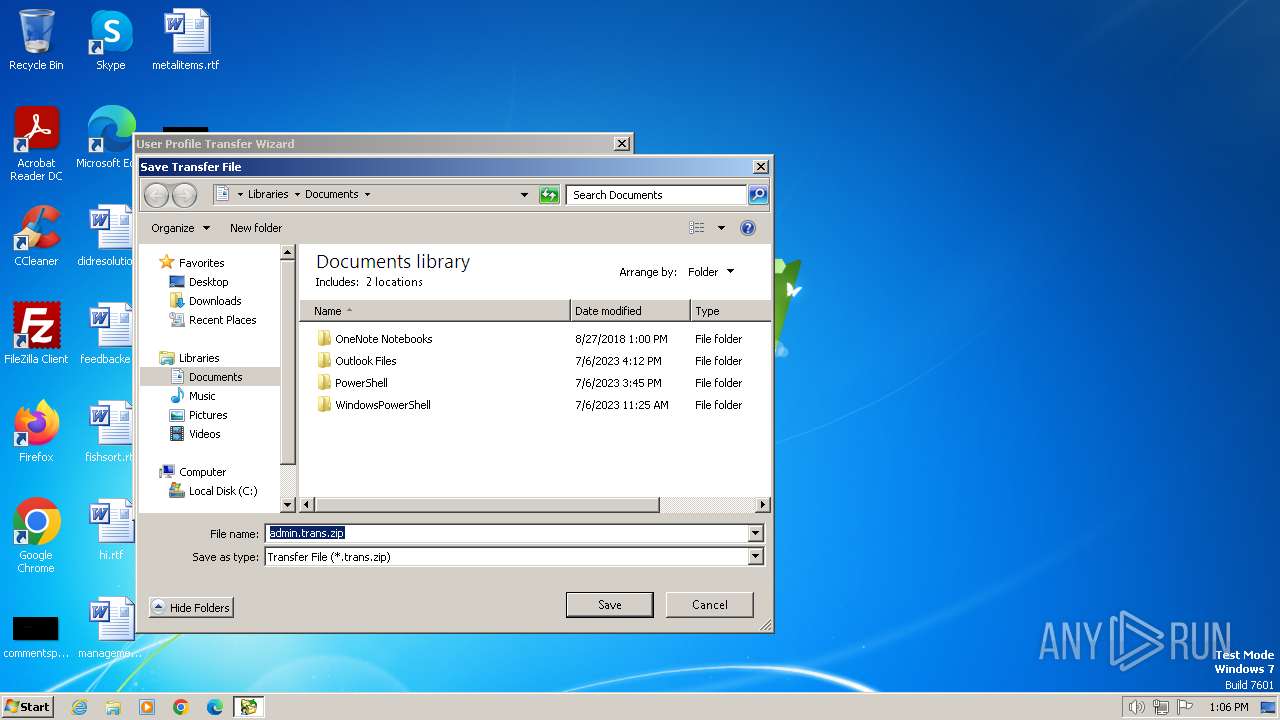This screenshot has height=720, width=1280.
Task: Select the Favorites star heading
Action: (191, 263)
